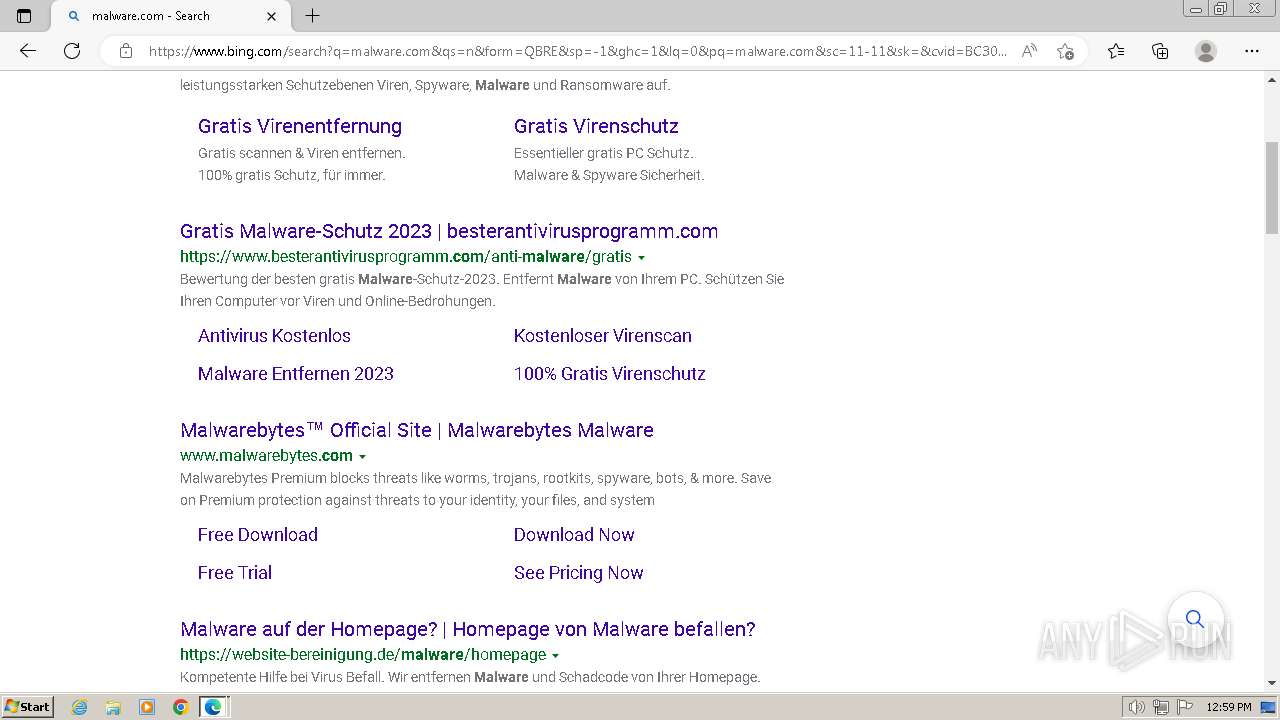Open the browser profile menu

point(1206,51)
